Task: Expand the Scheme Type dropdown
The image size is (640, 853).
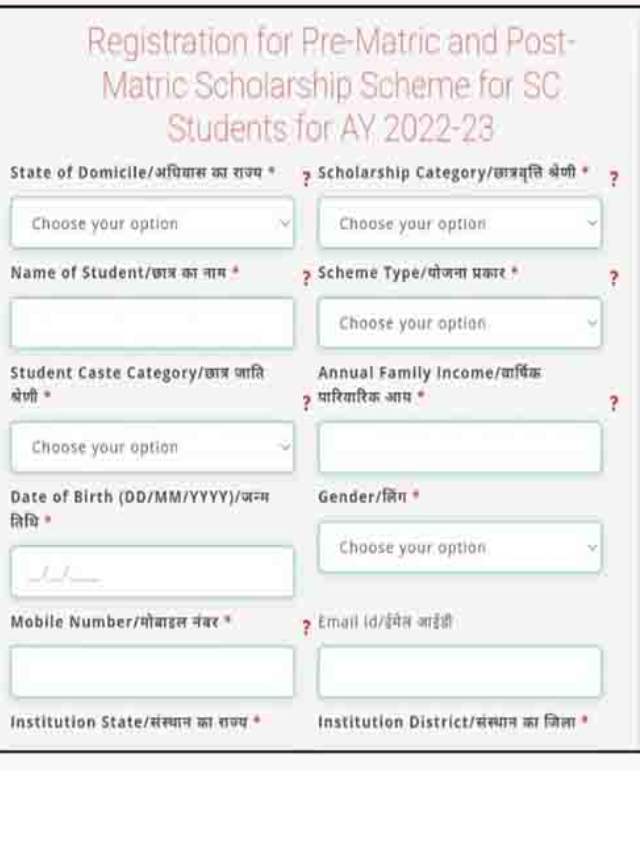Action: [460, 323]
